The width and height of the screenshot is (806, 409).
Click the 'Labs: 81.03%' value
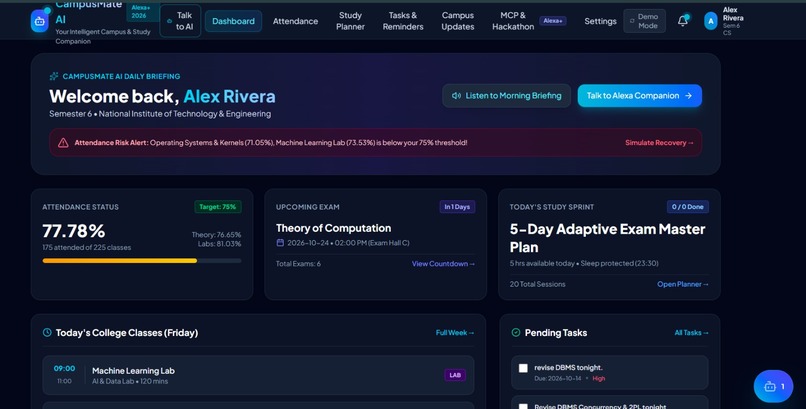tap(219, 244)
